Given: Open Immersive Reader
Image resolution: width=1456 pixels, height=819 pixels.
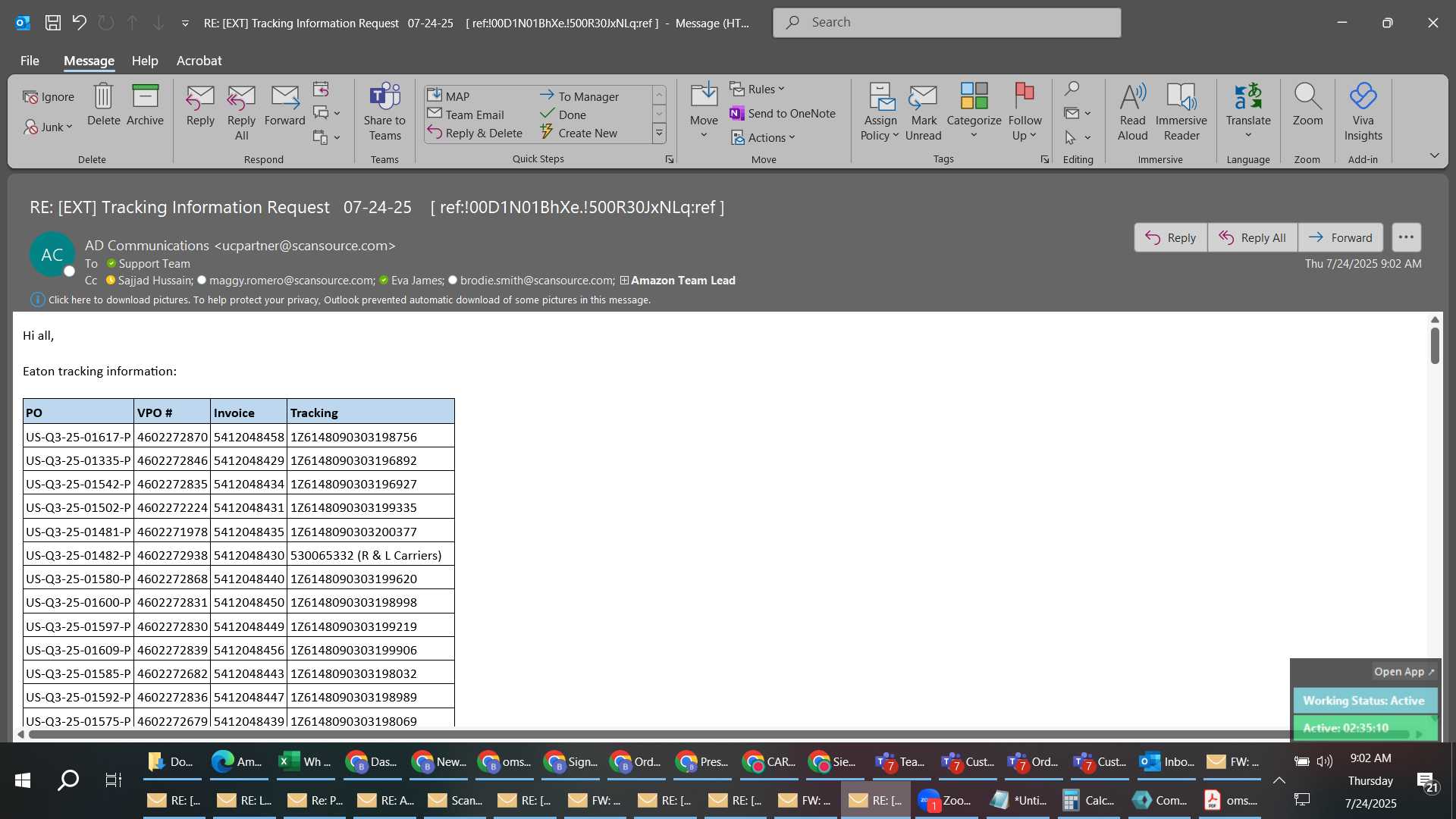Looking at the screenshot, I should 1181,112.
